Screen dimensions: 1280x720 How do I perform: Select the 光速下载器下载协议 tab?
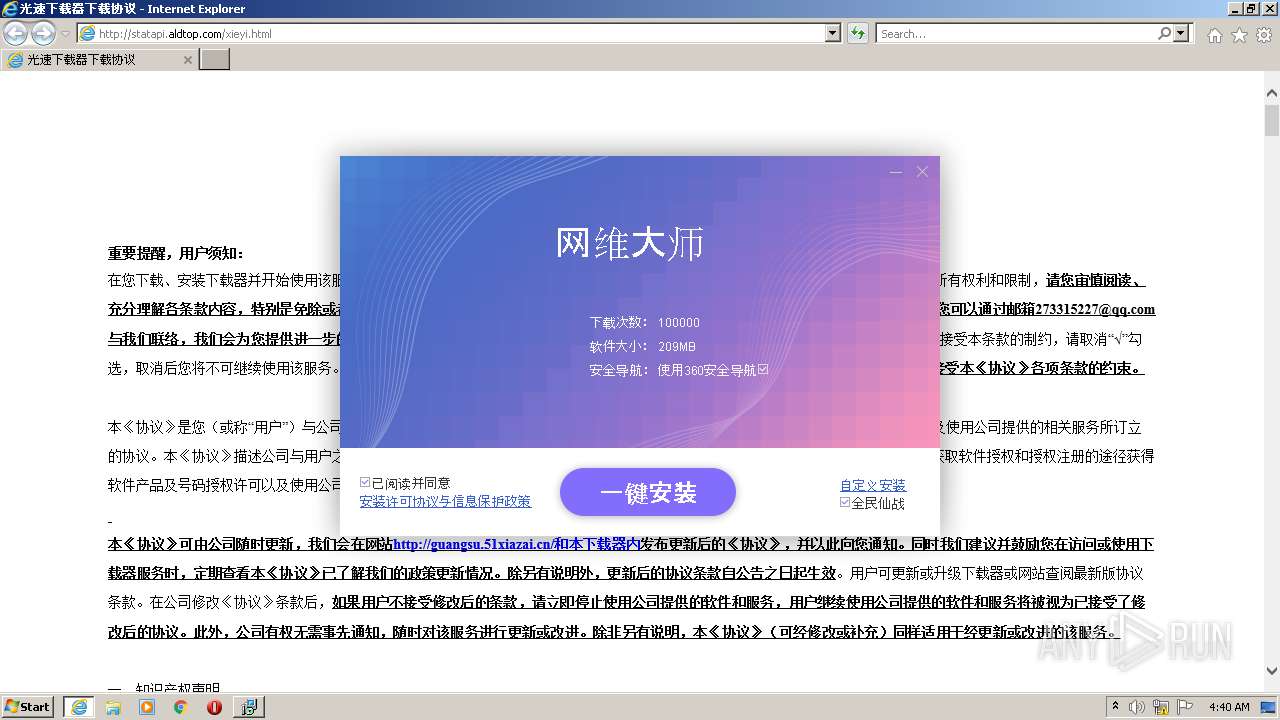click(99, 60)
